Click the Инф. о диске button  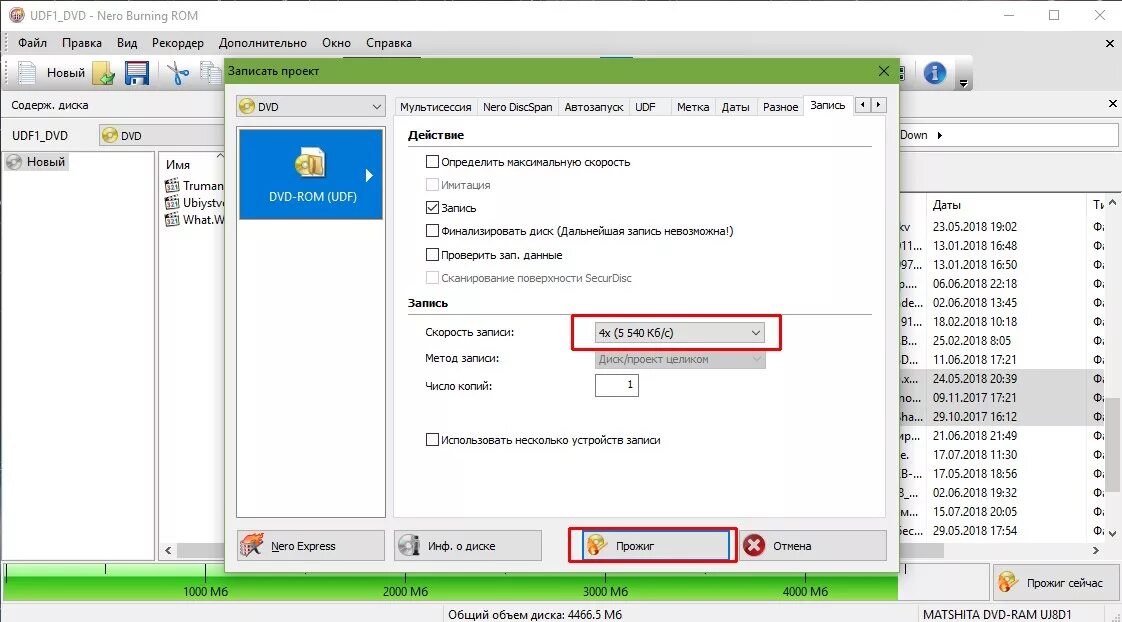[x=467, y=545]
